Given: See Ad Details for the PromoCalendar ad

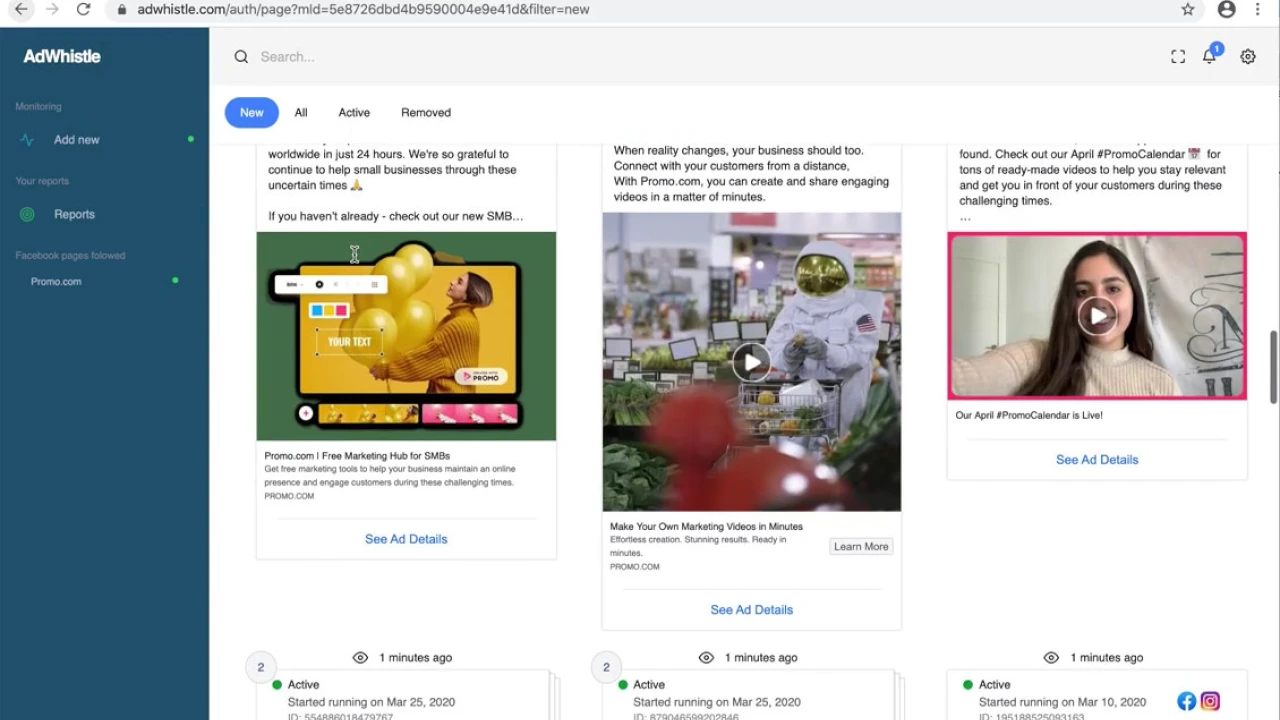Looking at the screenshot, I should tap(1097, 460).
